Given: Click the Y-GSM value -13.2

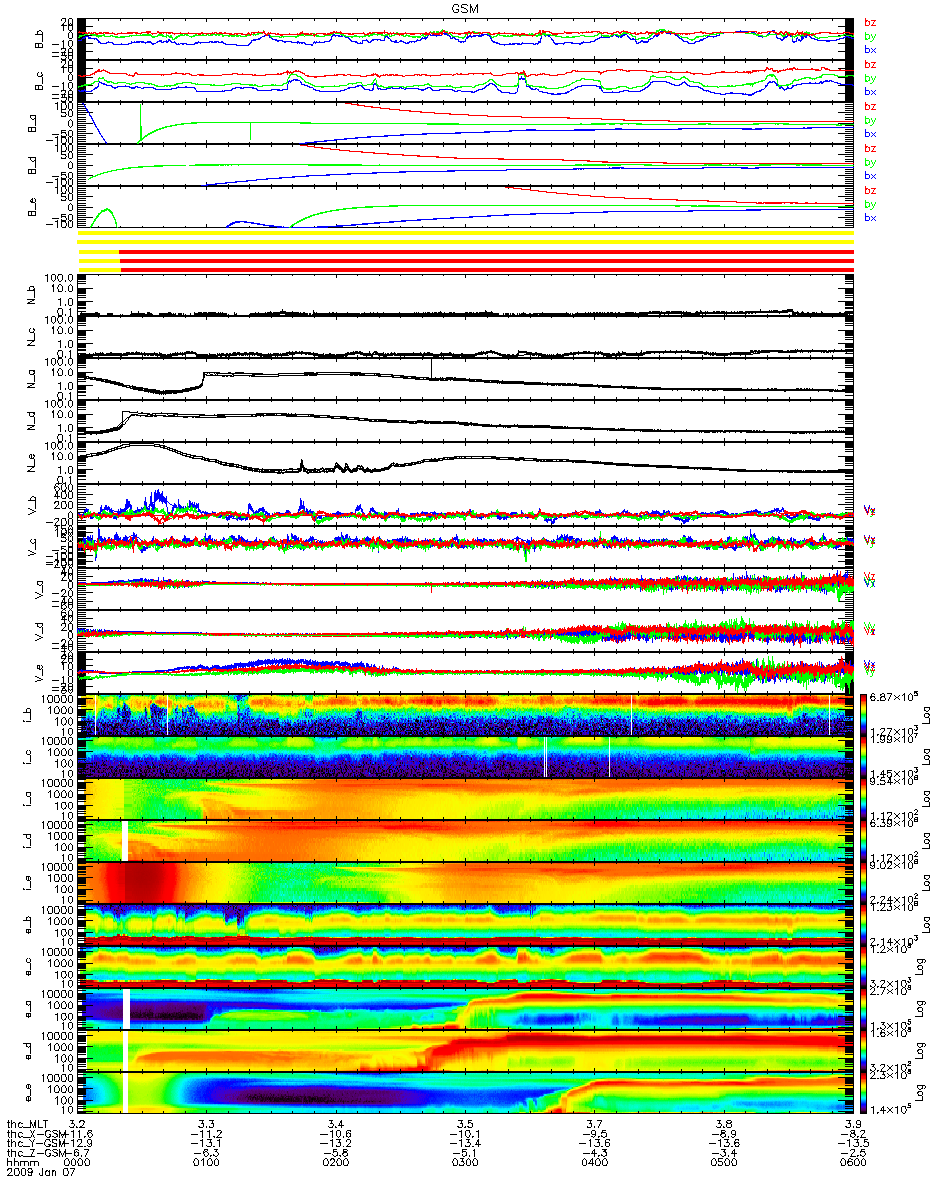Looking at the screenshot, I should point(336,1144).
